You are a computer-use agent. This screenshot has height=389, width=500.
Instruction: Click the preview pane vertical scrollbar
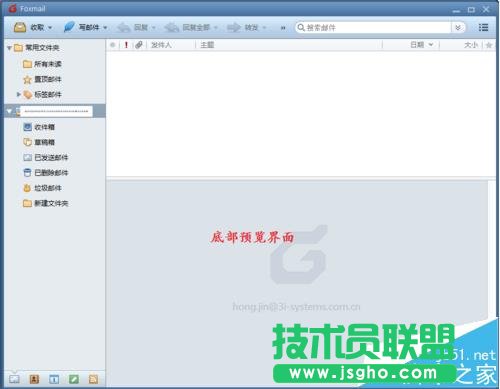point(492,250)
